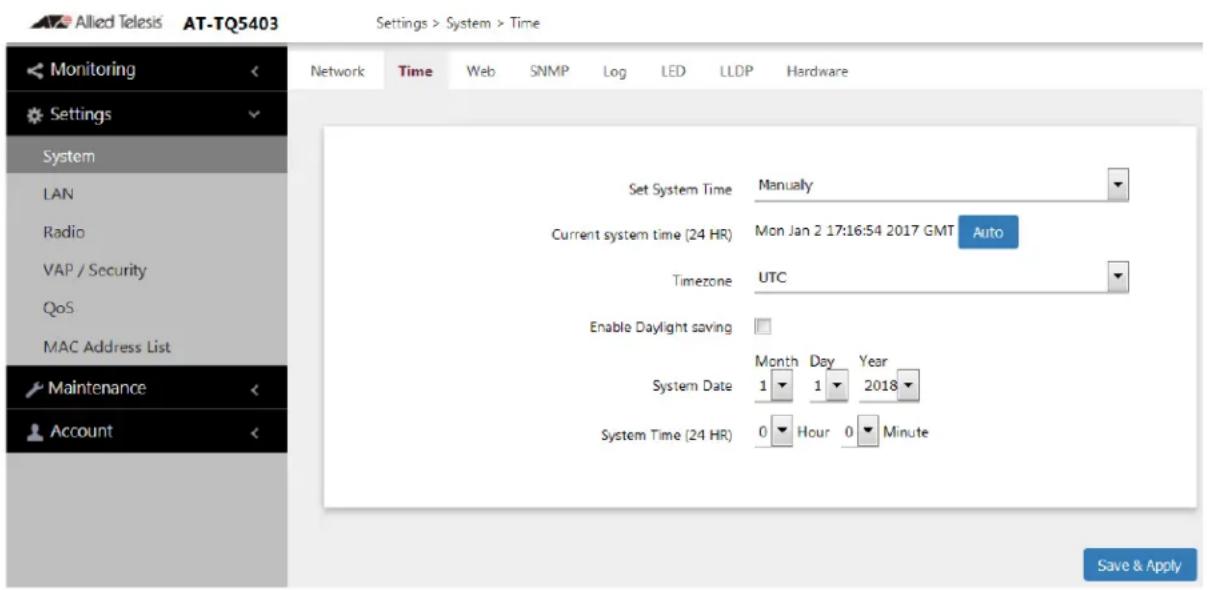This screenshot has height=590, width=1210.
Task: Switch to the Network tab
Action: [x=337, y=71]
